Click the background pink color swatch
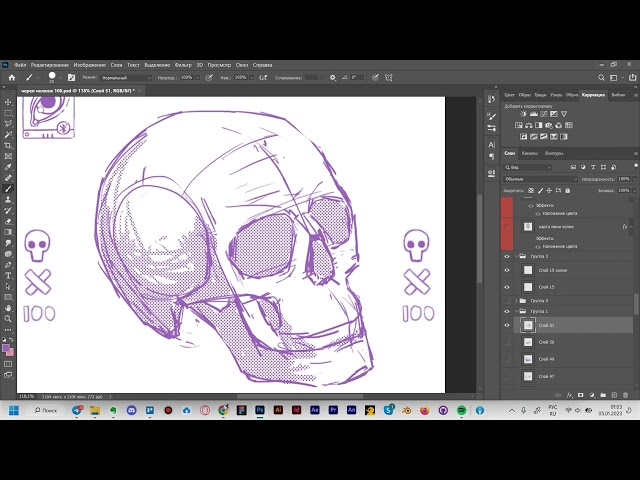The image size is (640, 480). (x=11, y=352)
